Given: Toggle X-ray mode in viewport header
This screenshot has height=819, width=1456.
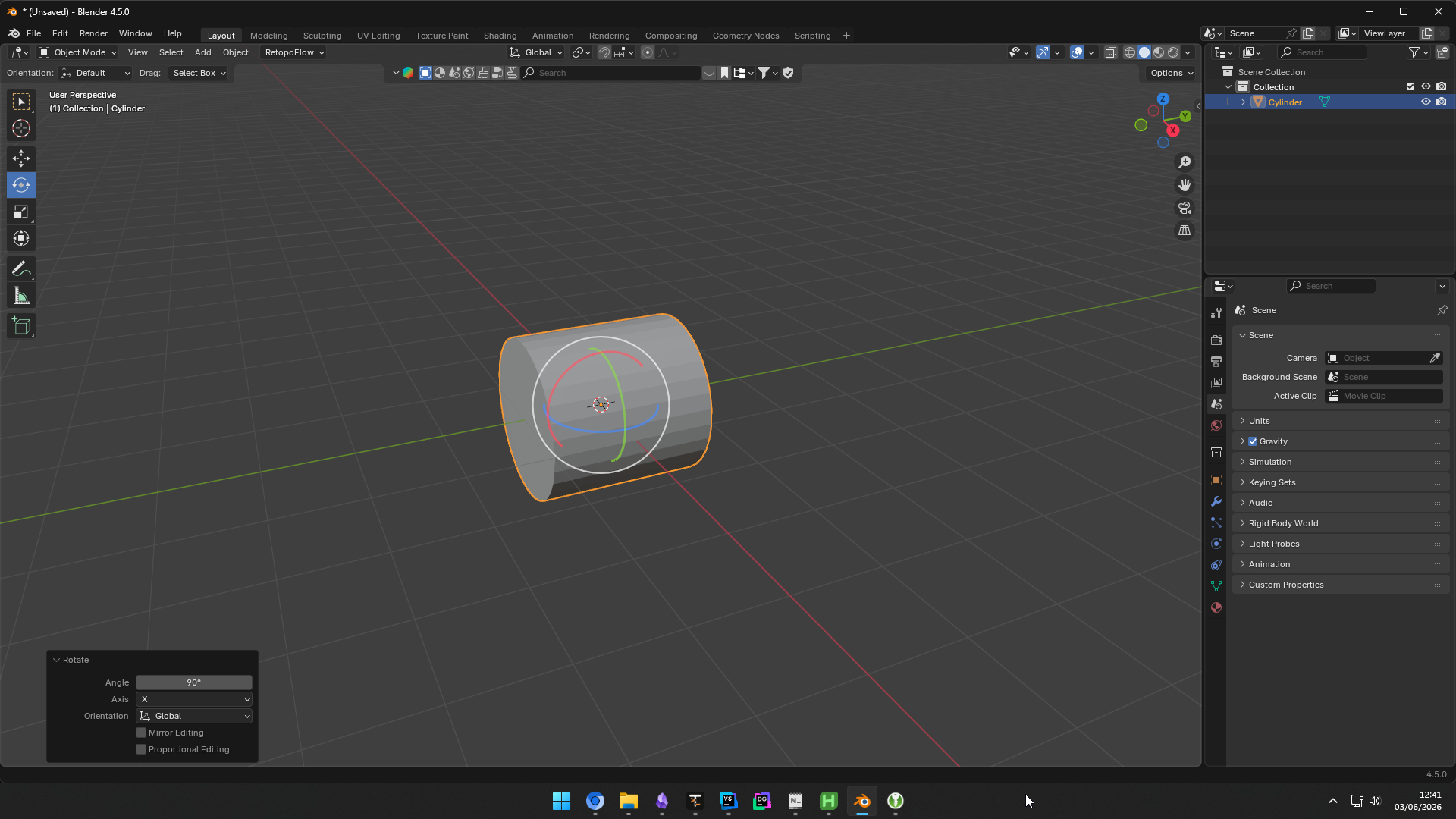Looking at the screenshot, I should (1111, 52).
